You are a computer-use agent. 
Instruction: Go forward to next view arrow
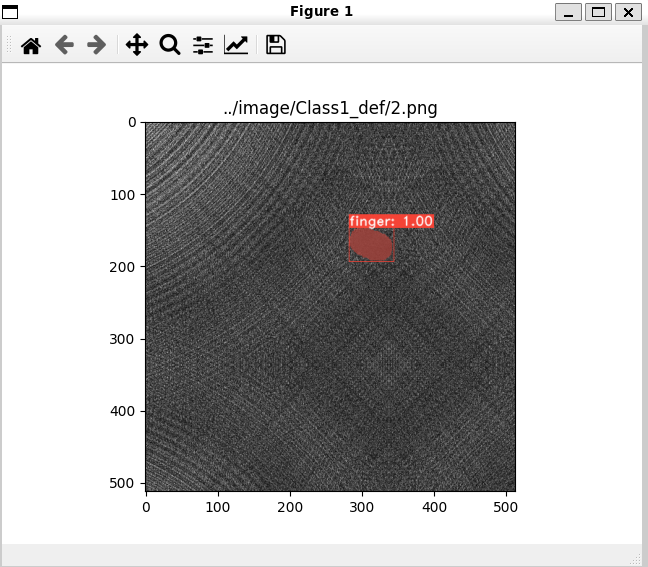(x=96, y=45)
